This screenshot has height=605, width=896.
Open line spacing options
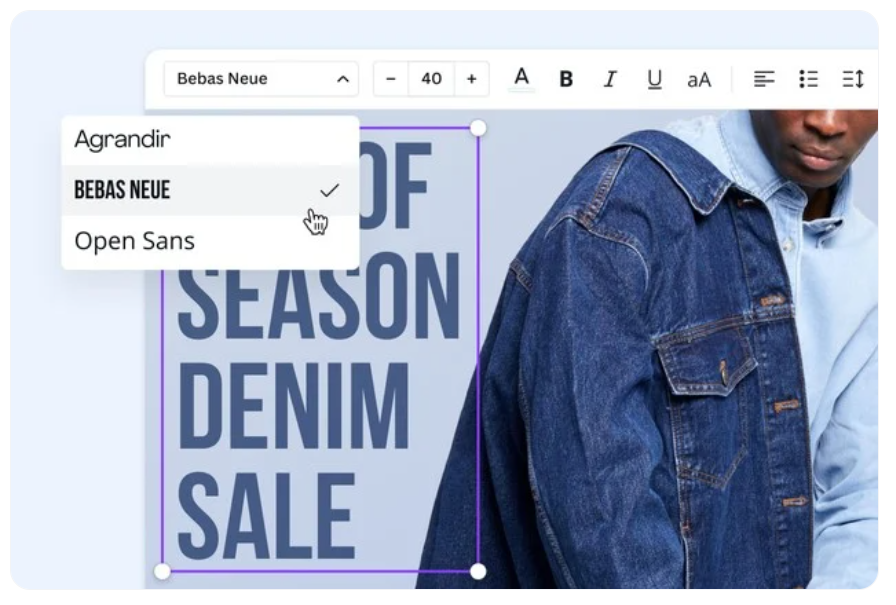(853, 79)
